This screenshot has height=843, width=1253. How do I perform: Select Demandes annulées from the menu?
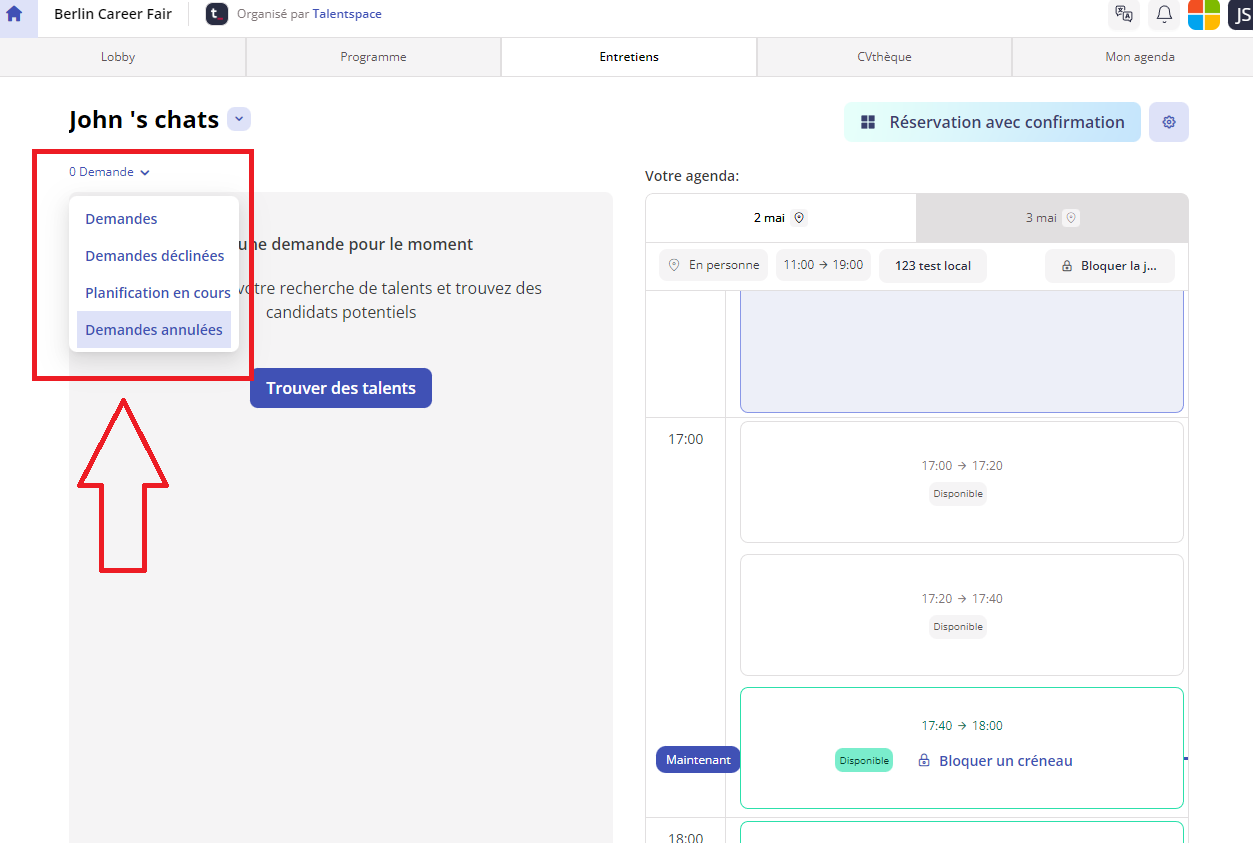click(x=154, y=330)
